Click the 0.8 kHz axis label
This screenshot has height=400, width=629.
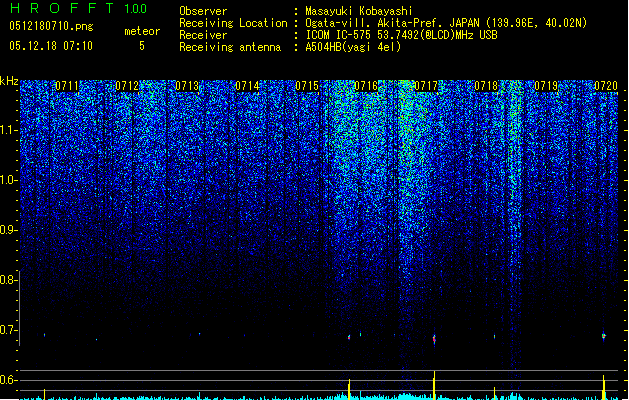tap(8, 280)
